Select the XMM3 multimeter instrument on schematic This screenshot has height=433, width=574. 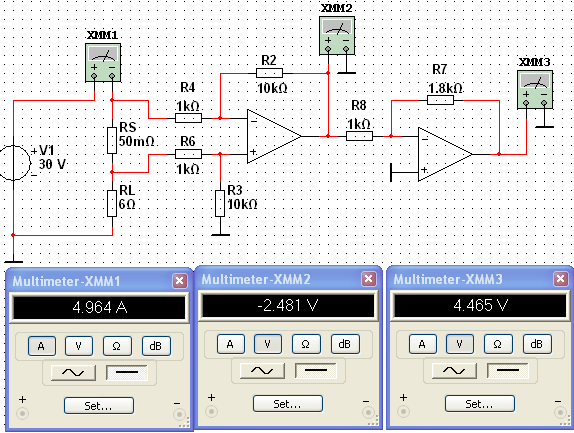pos(535,90)
